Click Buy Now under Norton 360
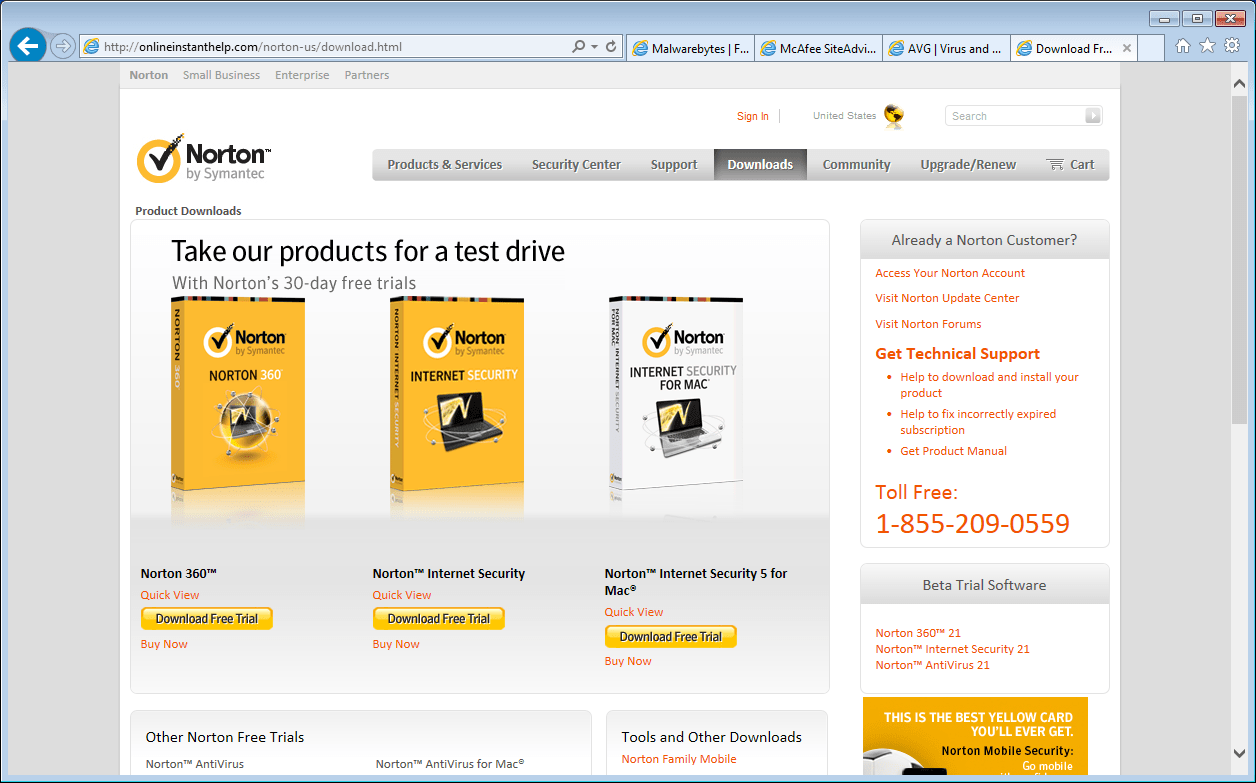The width and height of the screenshot is (1256, 783). click(x=164, y=644)
